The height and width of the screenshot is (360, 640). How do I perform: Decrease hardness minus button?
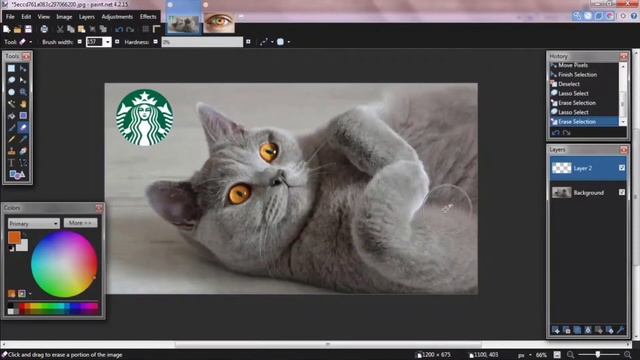(x=156, y=42)
